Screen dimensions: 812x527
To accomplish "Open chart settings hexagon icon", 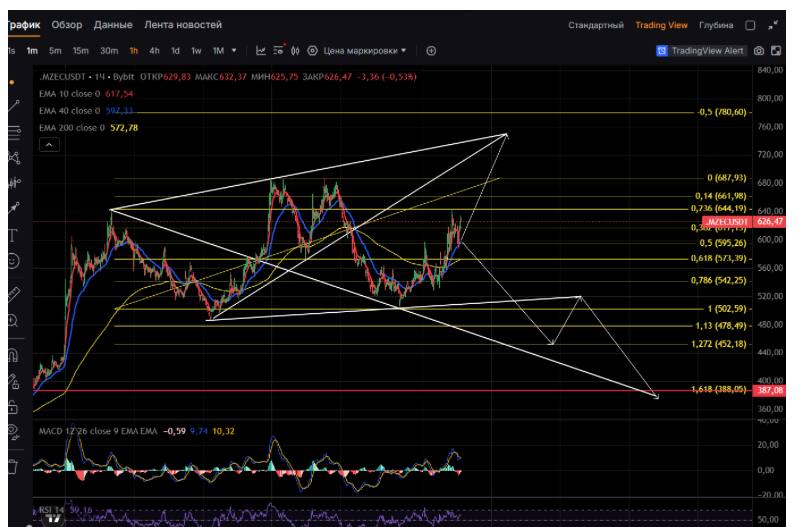I will 312,51.
